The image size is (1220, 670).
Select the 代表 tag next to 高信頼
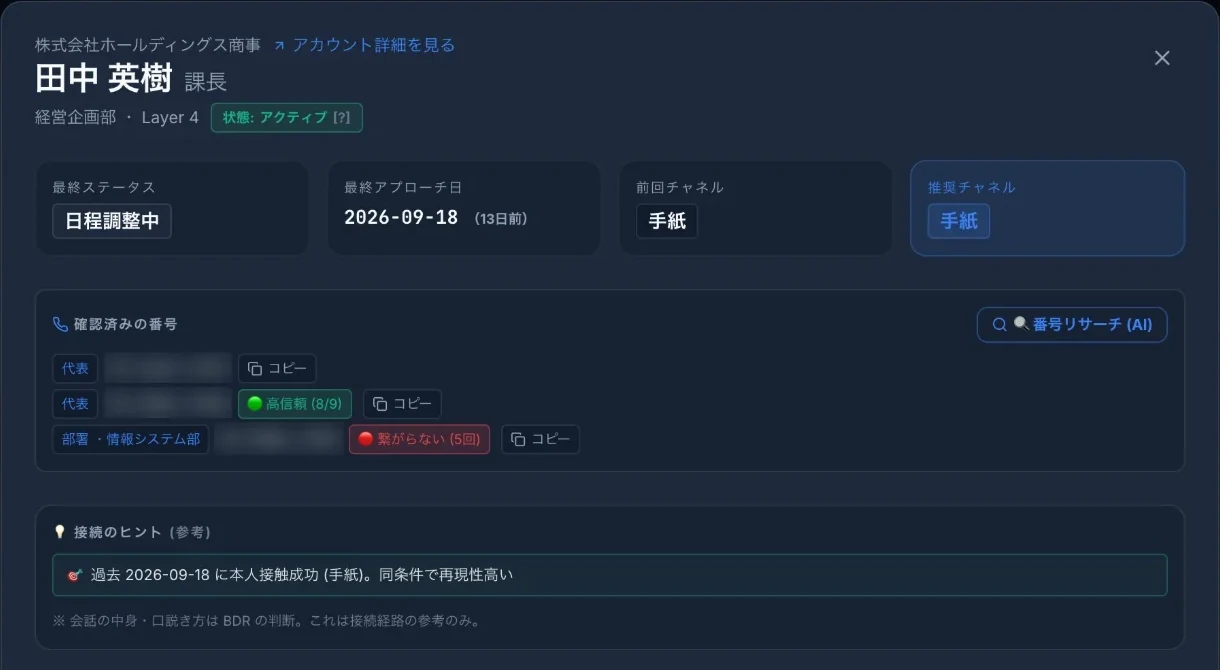[75, 403]
